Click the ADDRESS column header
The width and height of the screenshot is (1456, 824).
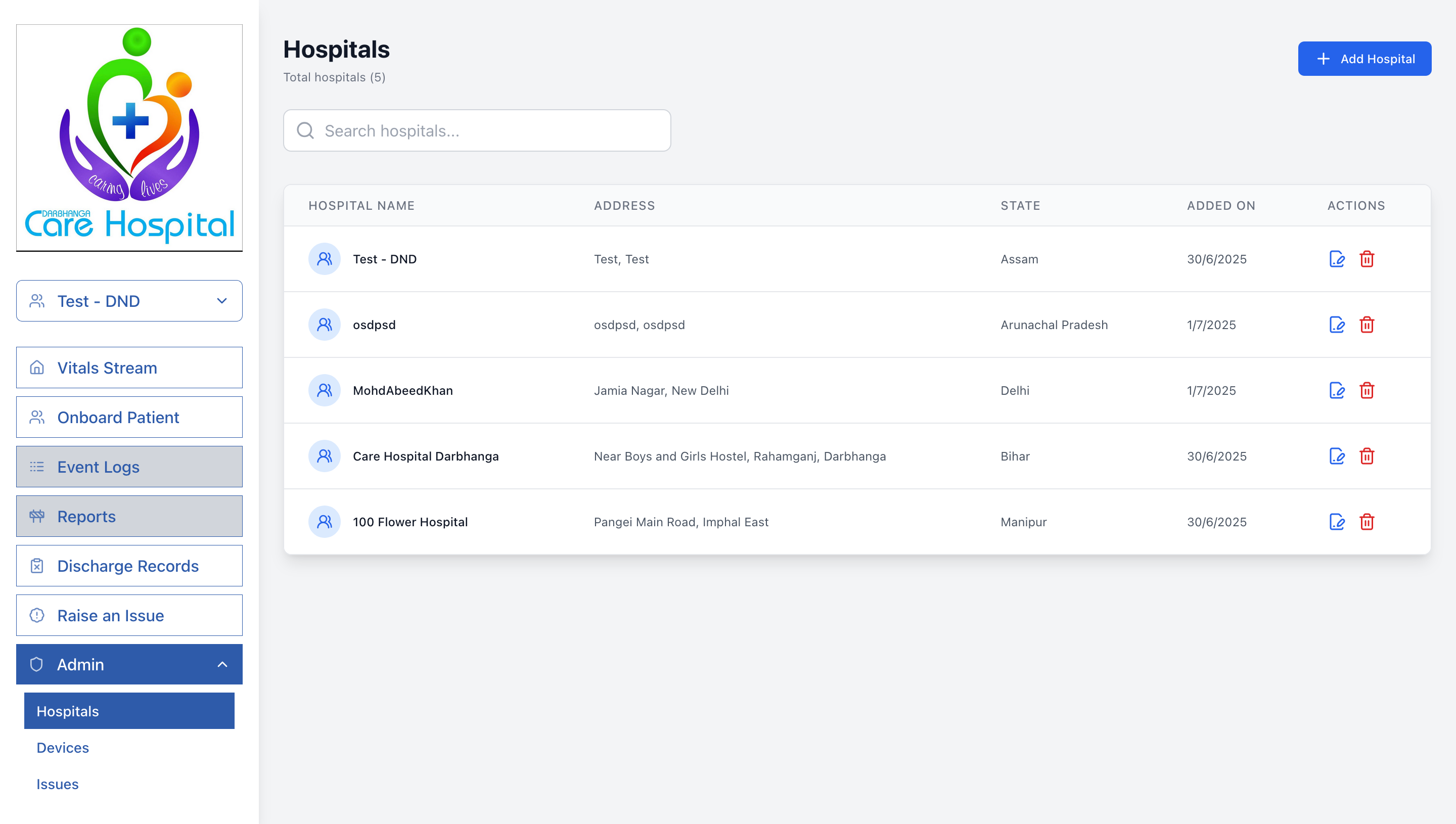[624, 205]
